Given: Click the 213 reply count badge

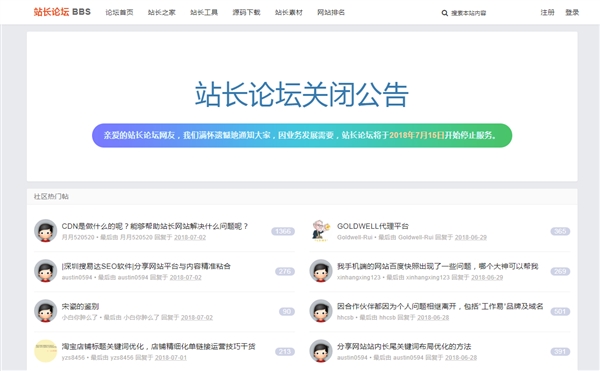Looking at the screenshot, I should click(x=285, y=351).
